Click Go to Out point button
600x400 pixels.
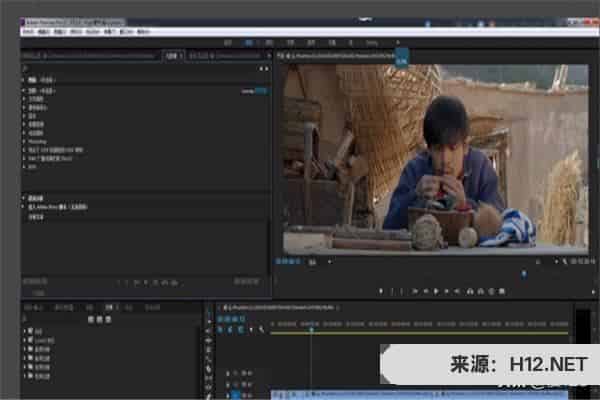pos(457,292)
